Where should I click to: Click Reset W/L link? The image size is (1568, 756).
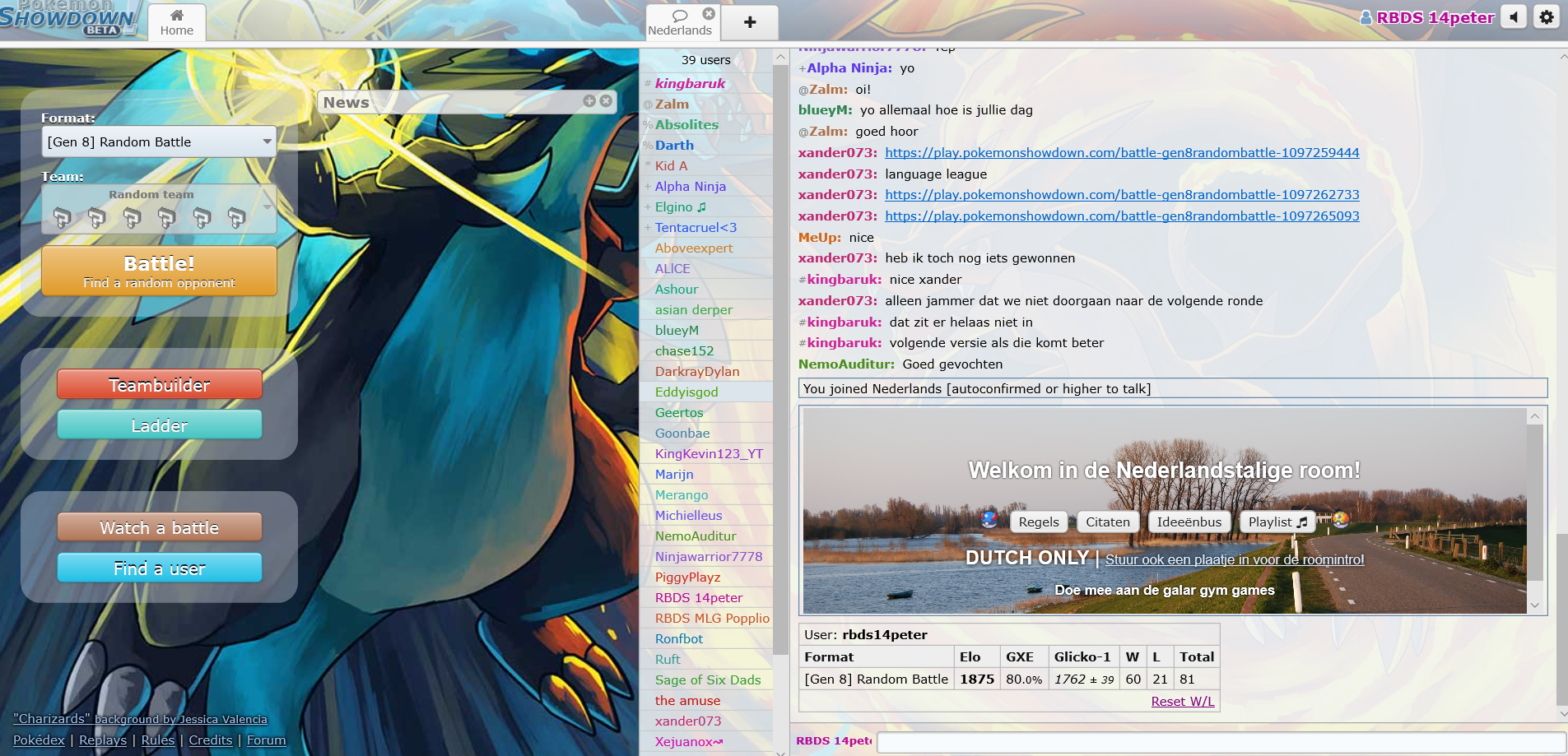[1183, 701]
